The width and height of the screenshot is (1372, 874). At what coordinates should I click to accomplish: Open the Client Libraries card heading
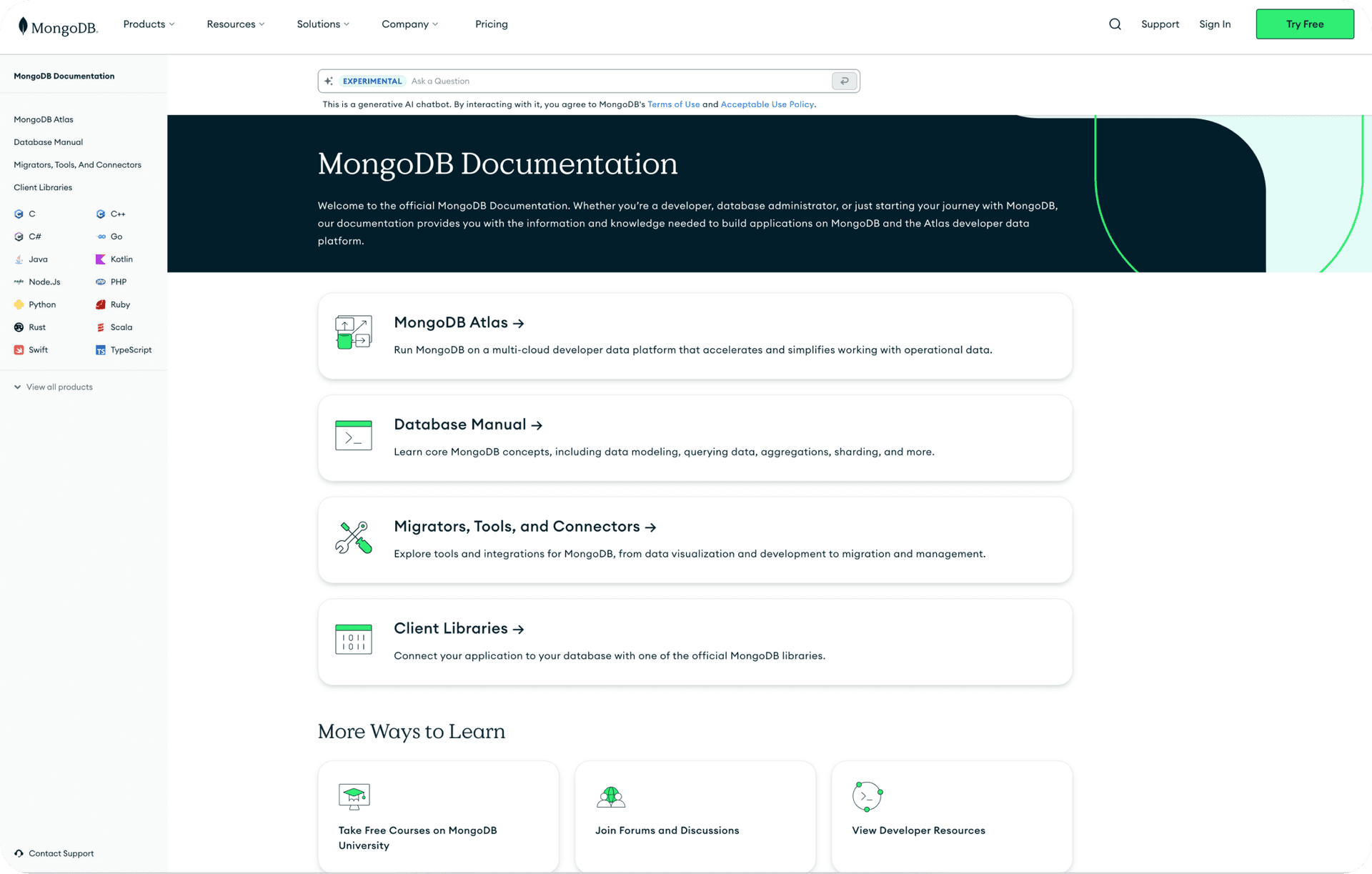[459, 629]
